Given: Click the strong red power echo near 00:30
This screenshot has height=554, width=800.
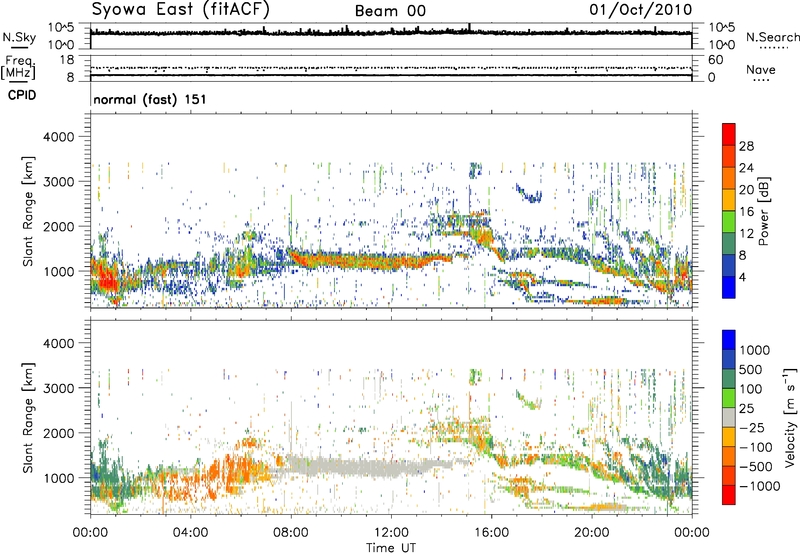Looking at the screenshot, I should tap(107, 280).
